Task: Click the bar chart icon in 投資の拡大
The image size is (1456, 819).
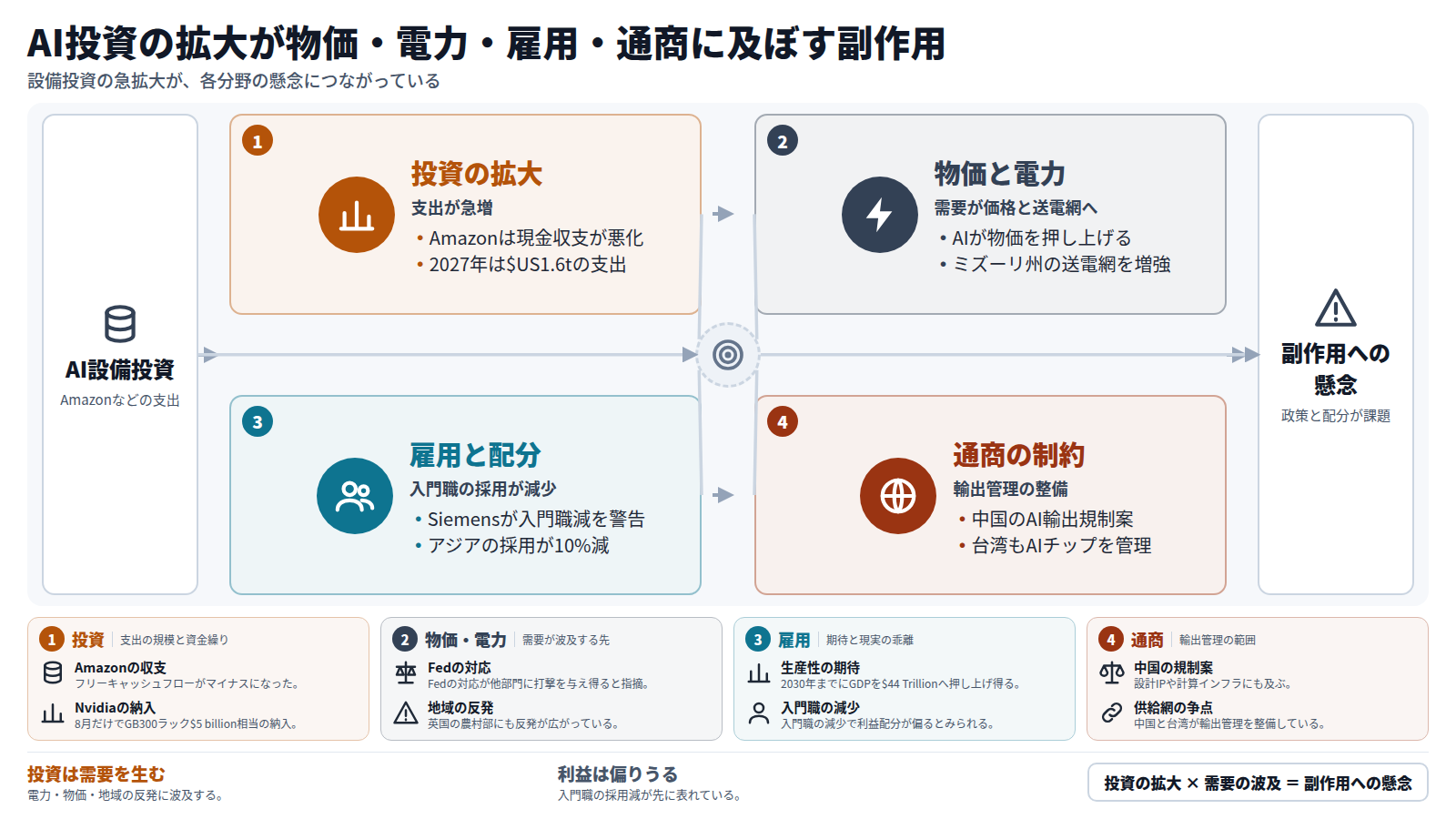Action: click(x=357, y=215)
